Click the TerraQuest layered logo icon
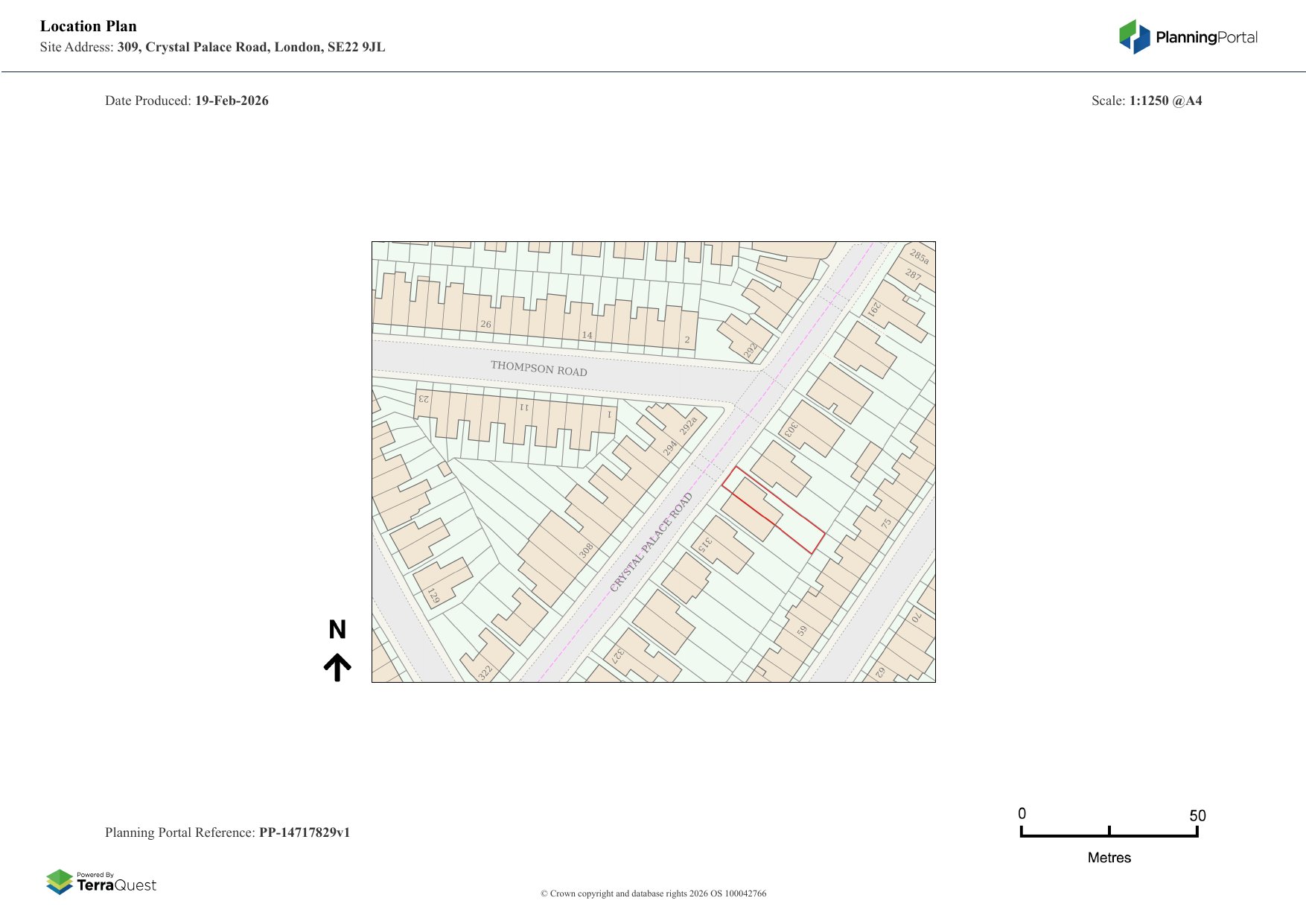Screen dimensions: 1306x924 click(x=60, y=882)
